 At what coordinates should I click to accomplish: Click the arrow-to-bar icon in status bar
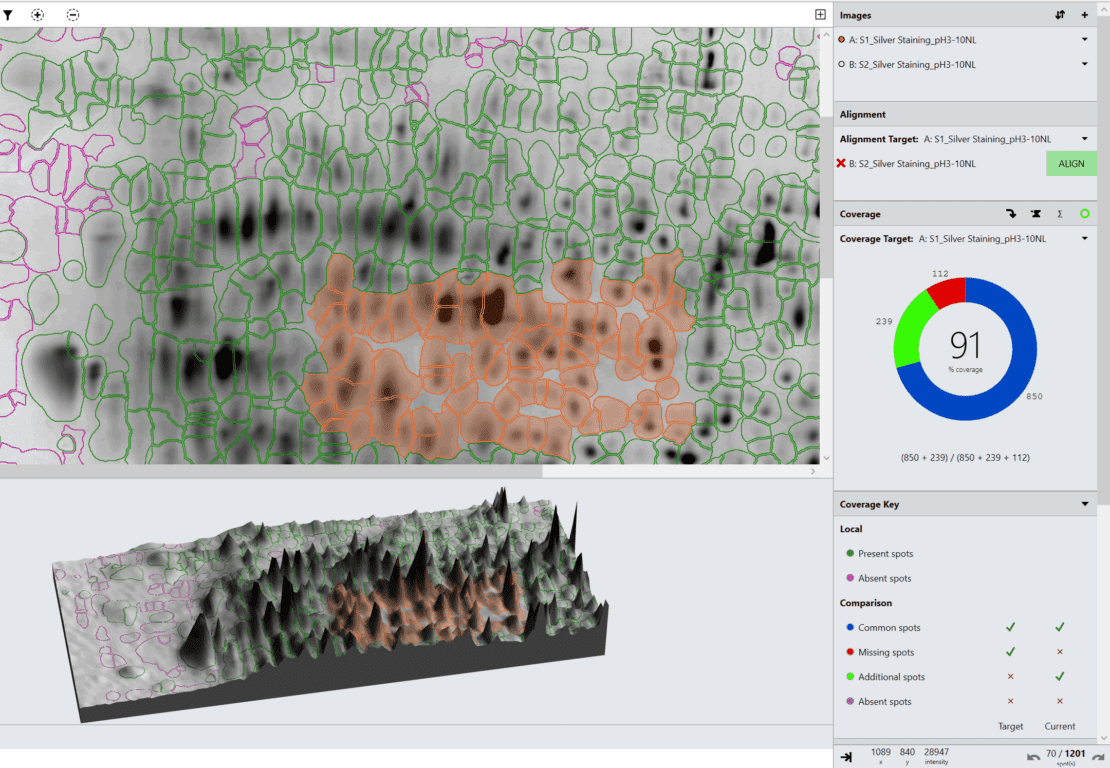point(846,756)
